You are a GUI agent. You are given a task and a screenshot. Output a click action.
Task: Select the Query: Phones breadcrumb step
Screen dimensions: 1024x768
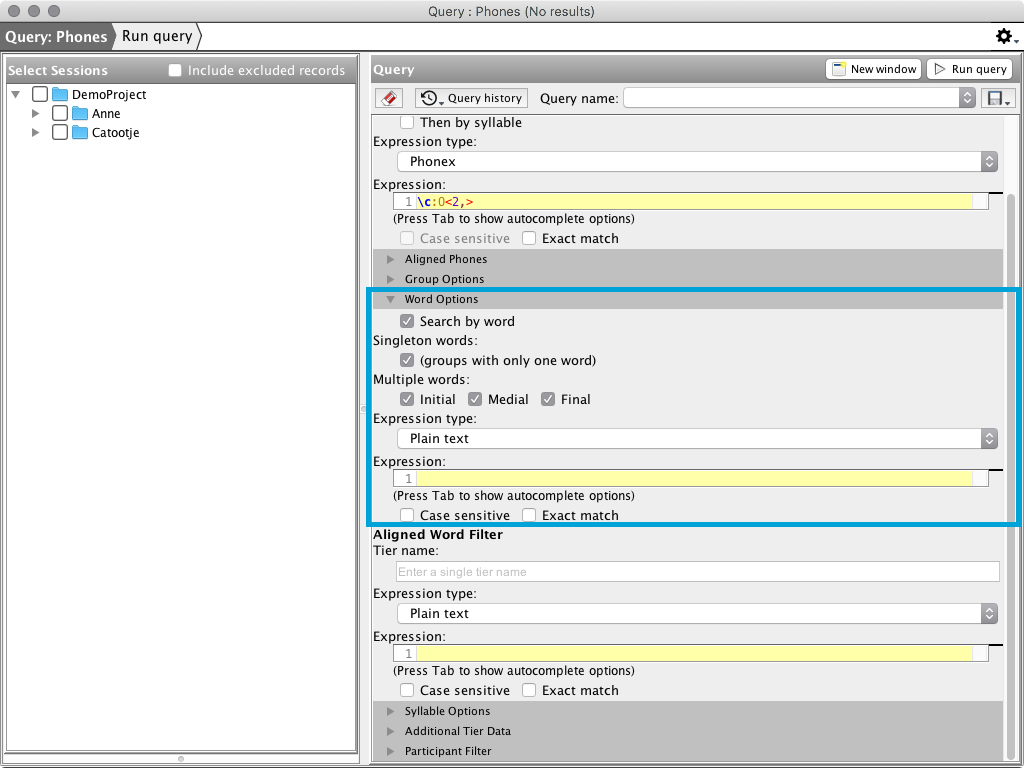tap(56, 37)
